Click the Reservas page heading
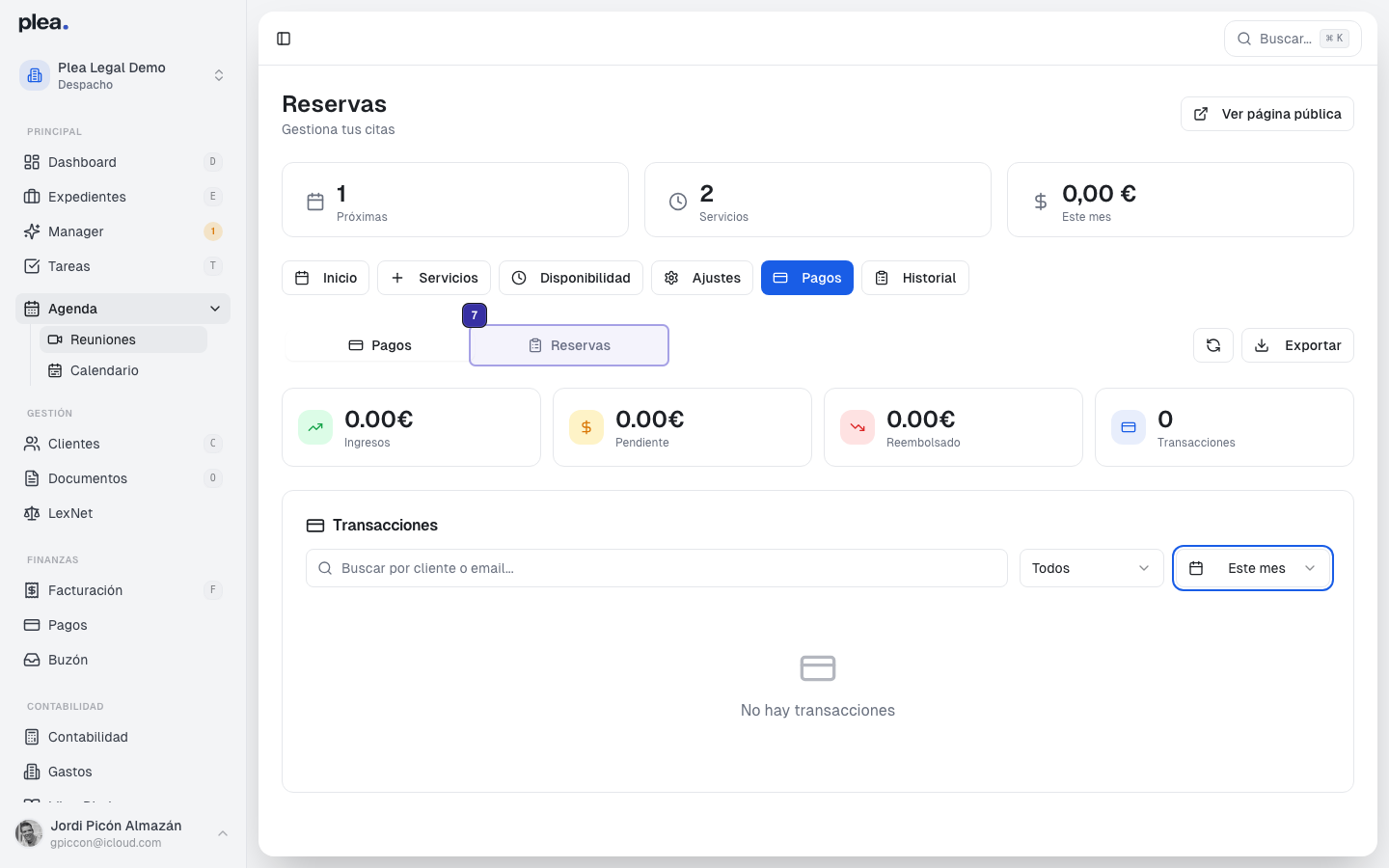 coord(334,104)
